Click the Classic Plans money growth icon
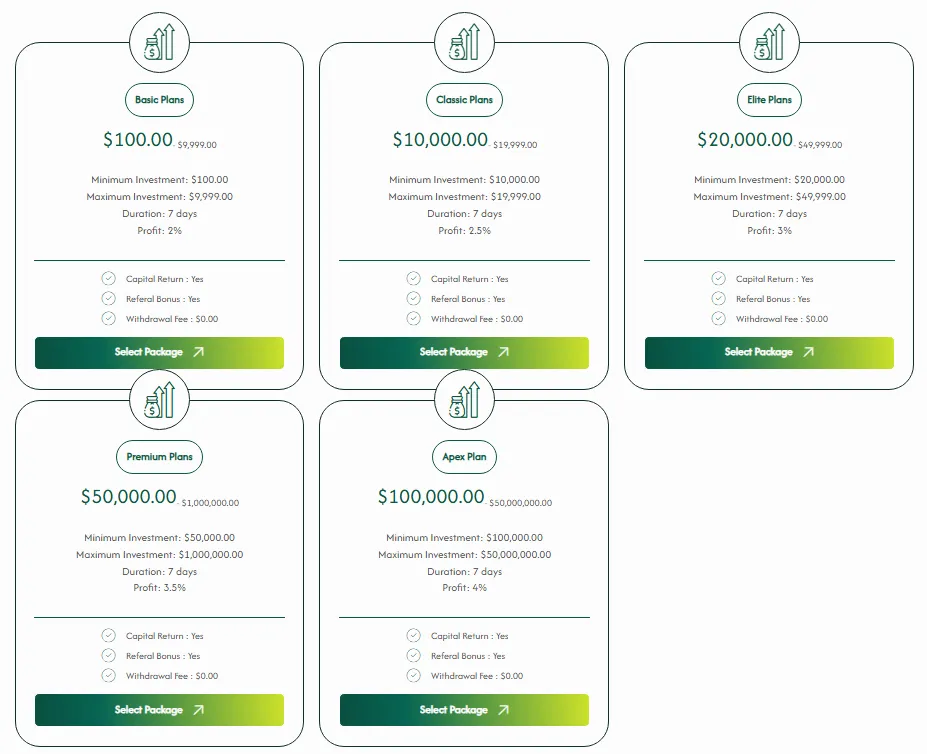The height and width of the screenshot is (754, 927). (x=465, y=44)
